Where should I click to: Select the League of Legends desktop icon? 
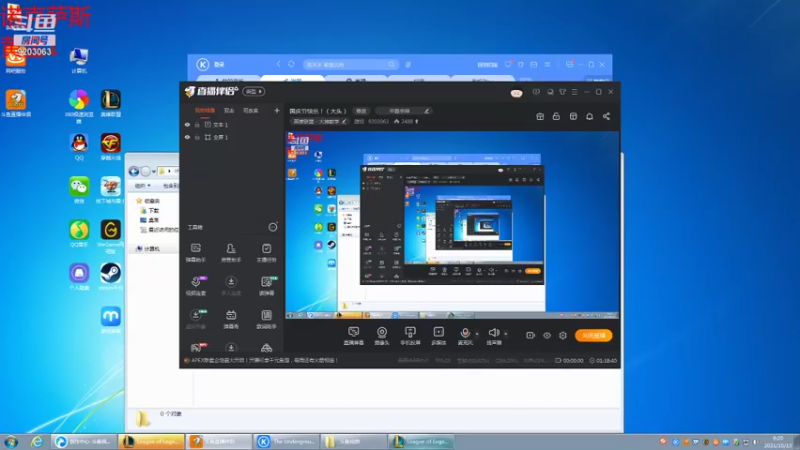(x=110, y=104)
